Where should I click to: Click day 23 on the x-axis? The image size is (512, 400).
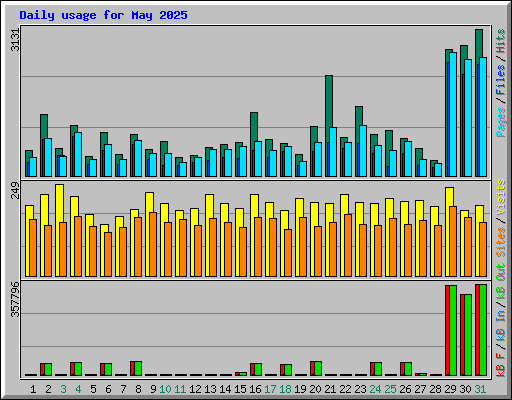coord(360,389)
